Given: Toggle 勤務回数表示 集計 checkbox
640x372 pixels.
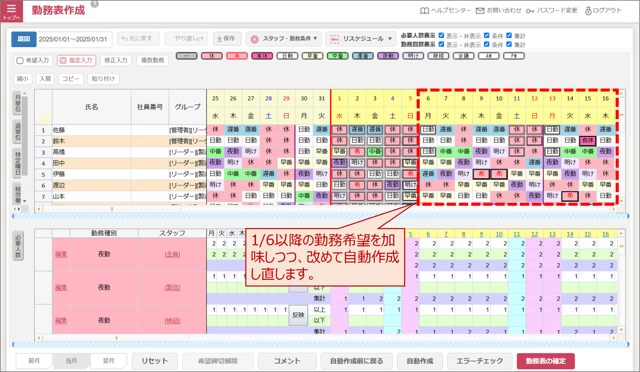Looking at the screenshot, I should [509, 44].
